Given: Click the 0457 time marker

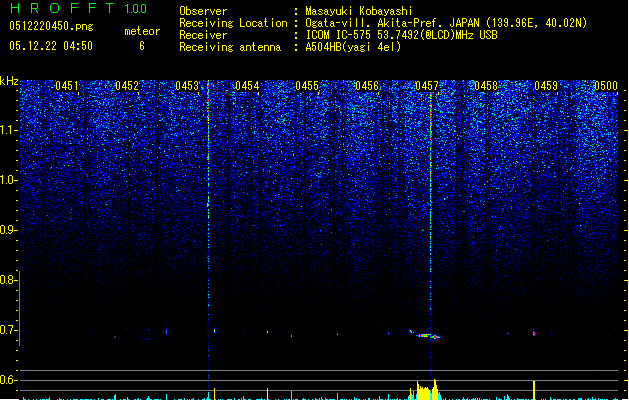Looking at the screenshot, I should [x=427, y=86].
